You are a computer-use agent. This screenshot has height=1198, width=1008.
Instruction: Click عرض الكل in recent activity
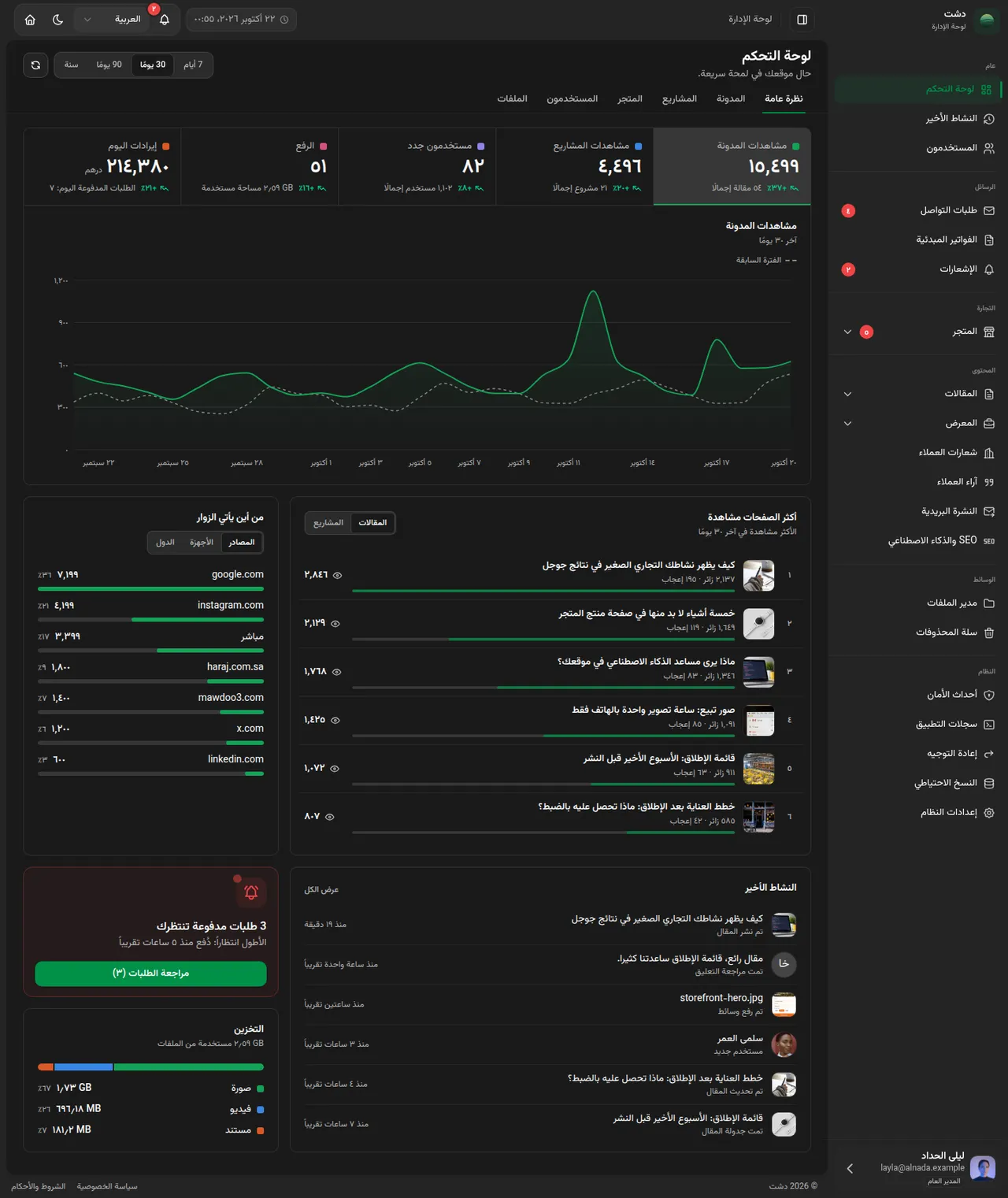pos(321,890)
